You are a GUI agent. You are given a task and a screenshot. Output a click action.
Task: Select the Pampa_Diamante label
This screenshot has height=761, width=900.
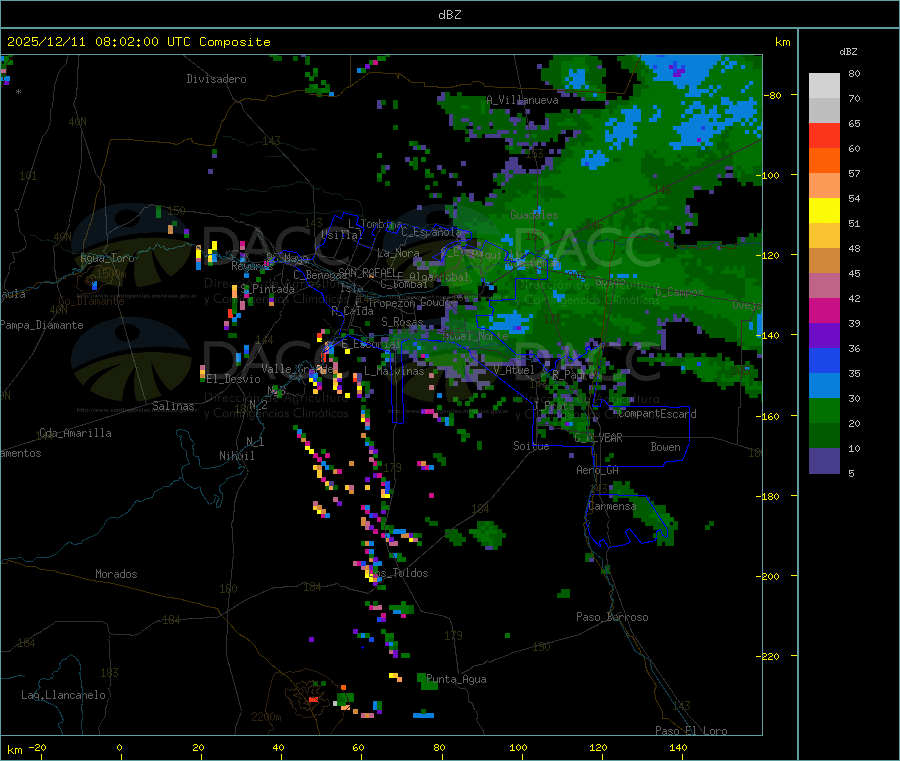point(42,325)
